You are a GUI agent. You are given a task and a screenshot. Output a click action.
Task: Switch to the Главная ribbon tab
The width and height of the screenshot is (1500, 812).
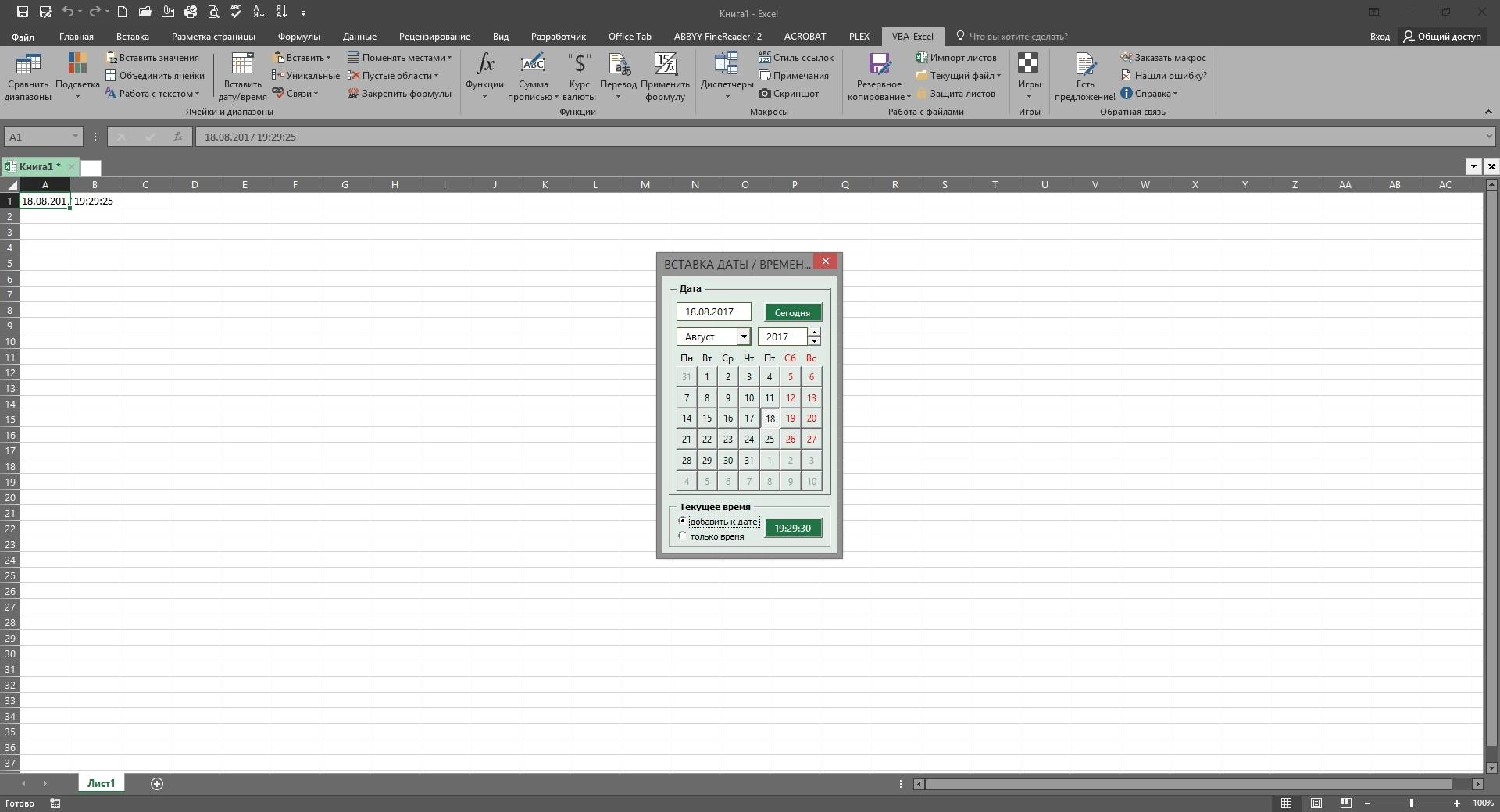click(76, 37)
